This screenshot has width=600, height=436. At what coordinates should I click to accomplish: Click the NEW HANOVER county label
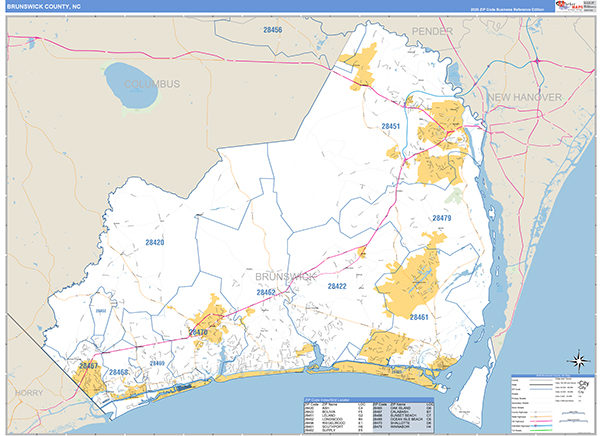click(x=525, y=95)
